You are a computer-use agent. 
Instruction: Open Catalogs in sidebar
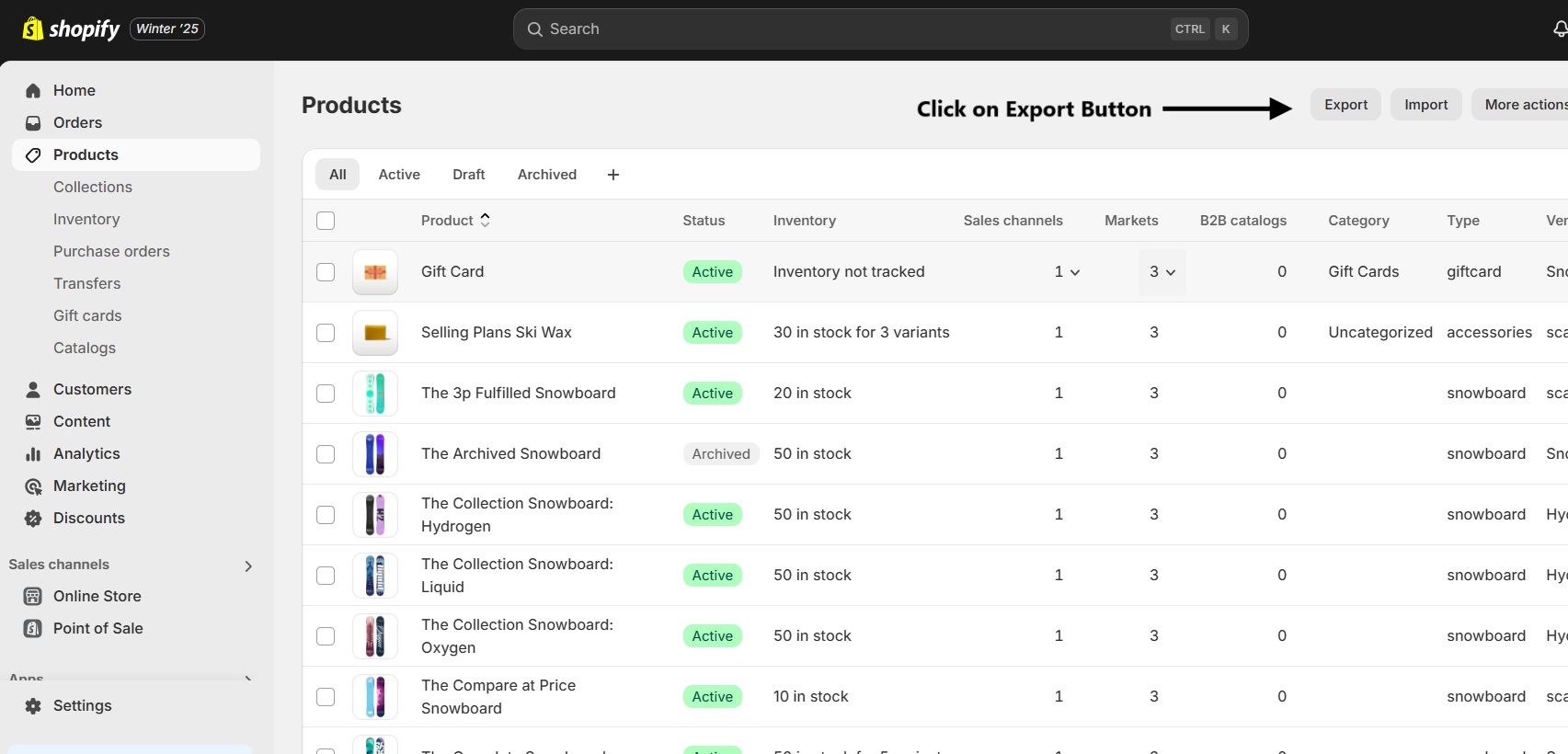point(85,348)
